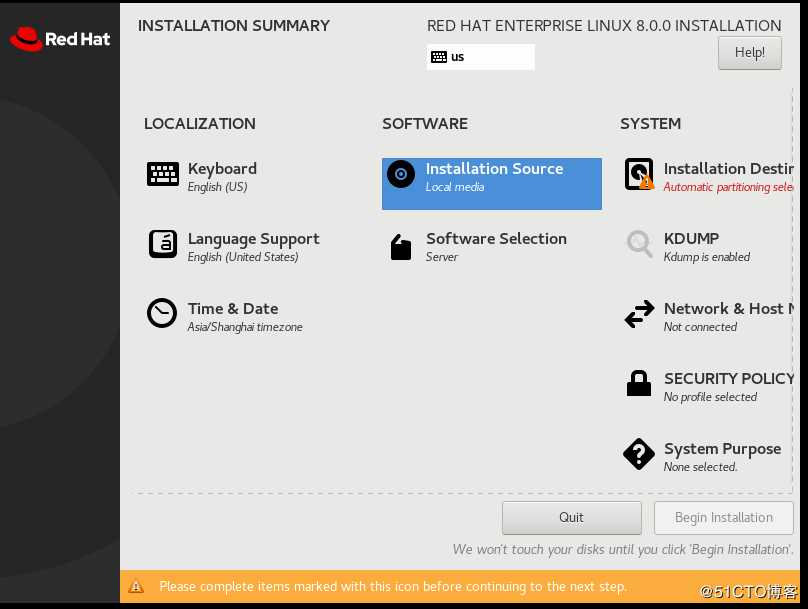Viewport: 808px width, 609px height.
Task: Click the Quit button
Action: [x=571, y=518]
